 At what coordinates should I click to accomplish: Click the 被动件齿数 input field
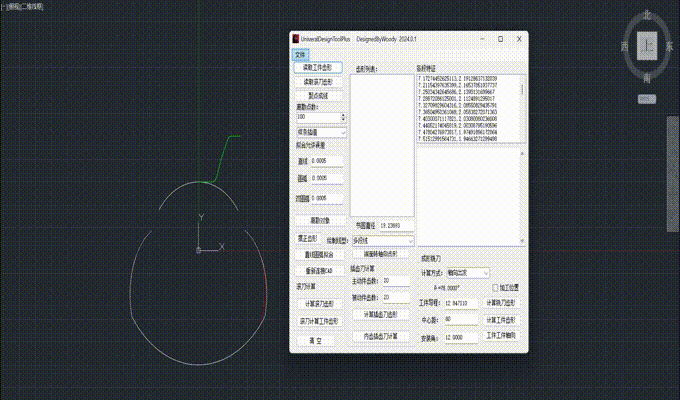(396, 298)
